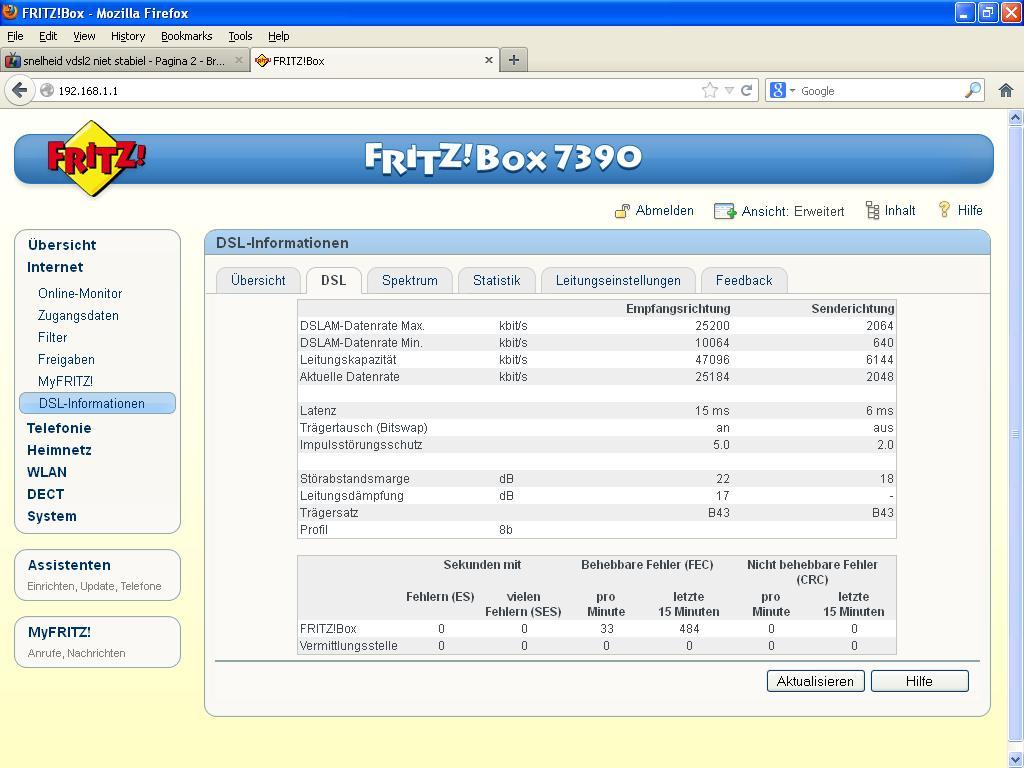Click the site identity globe icon
1024x768 pixels.
point(47,91)
